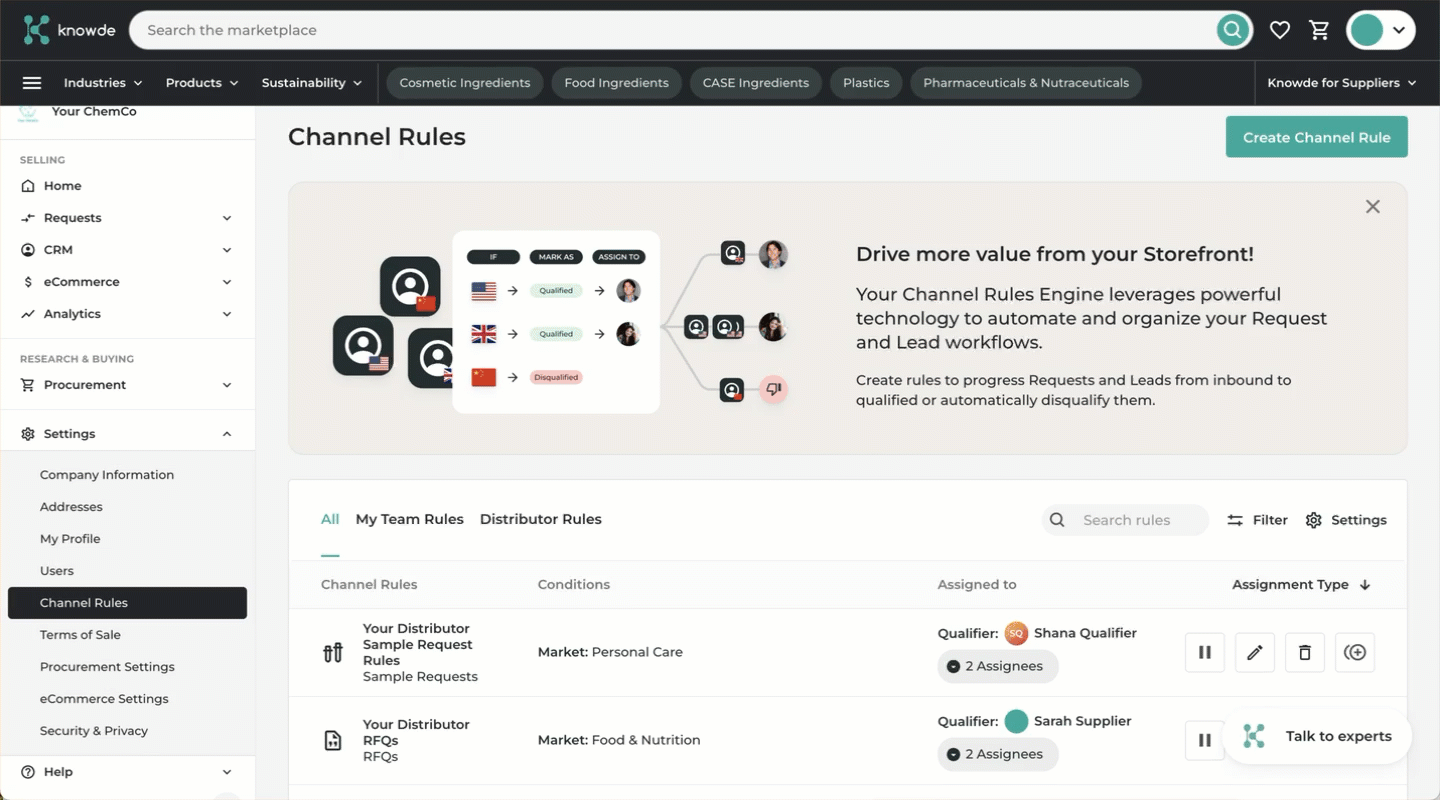Click the search magnifier button in marketplace bar
This screenshot has height=800, width=1440.
coord(1233,30)
